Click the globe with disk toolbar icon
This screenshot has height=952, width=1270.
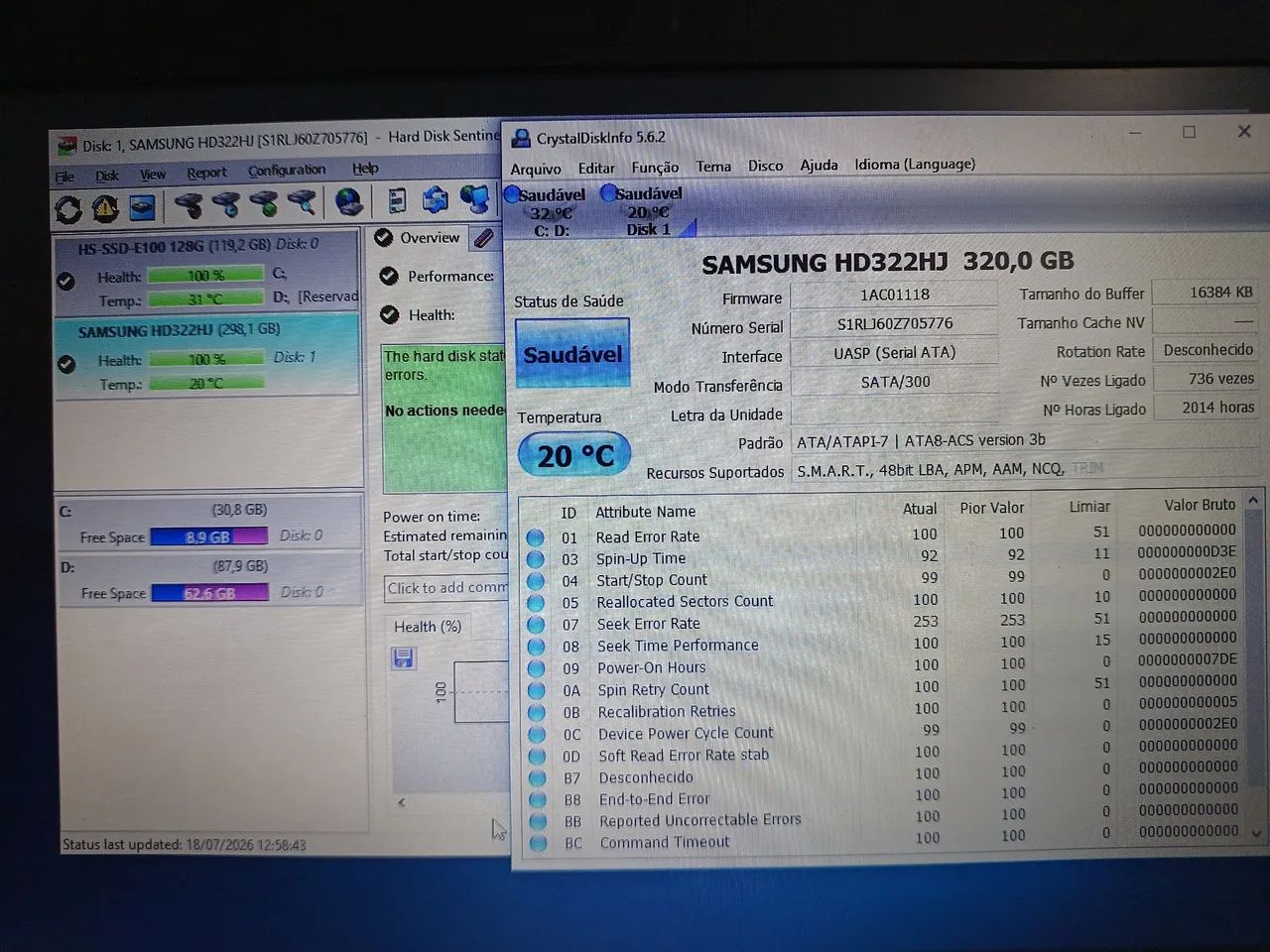pyautogui.click(x=348, y=201)
